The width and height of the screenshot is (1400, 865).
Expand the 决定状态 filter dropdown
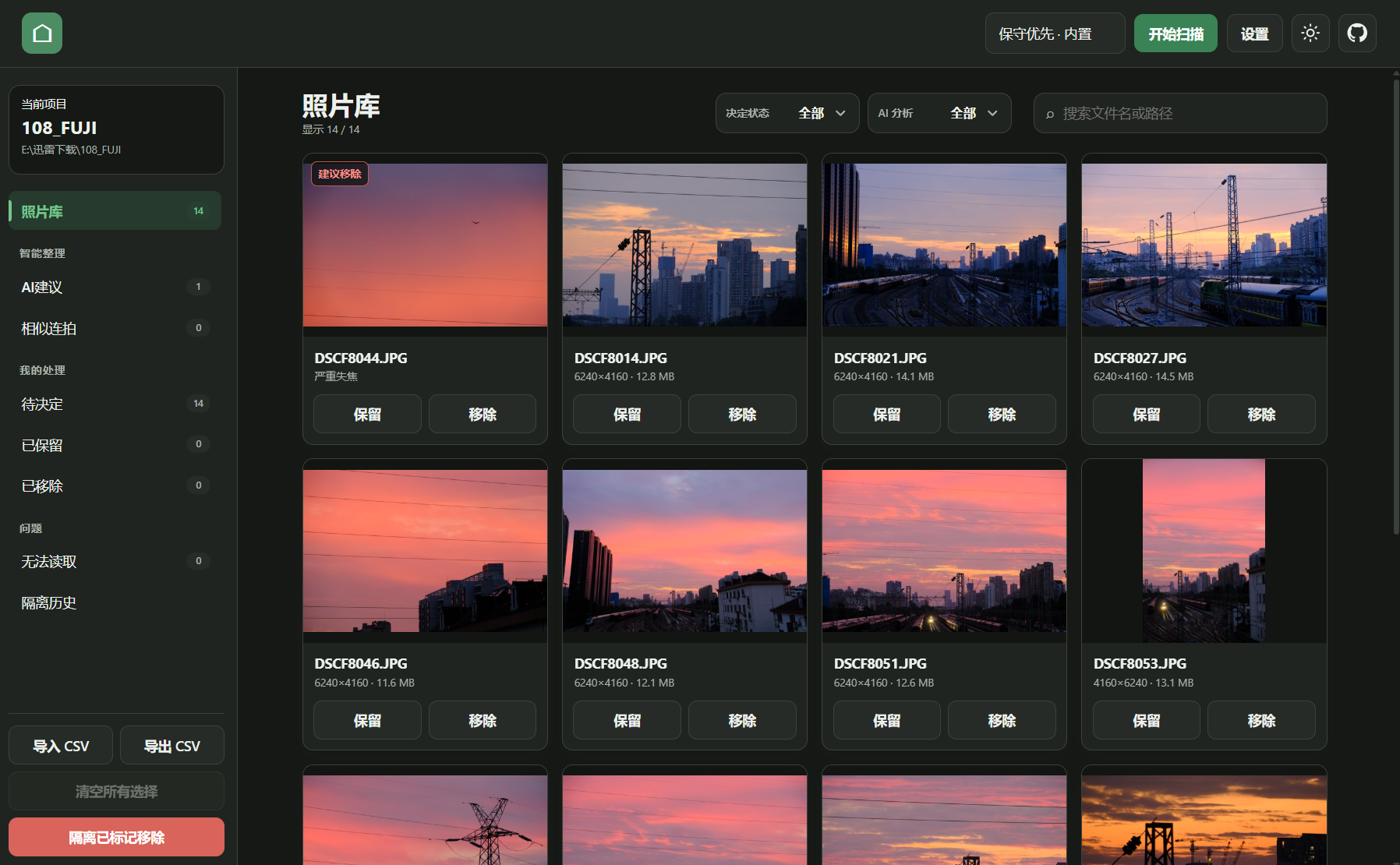coord(787,113)
